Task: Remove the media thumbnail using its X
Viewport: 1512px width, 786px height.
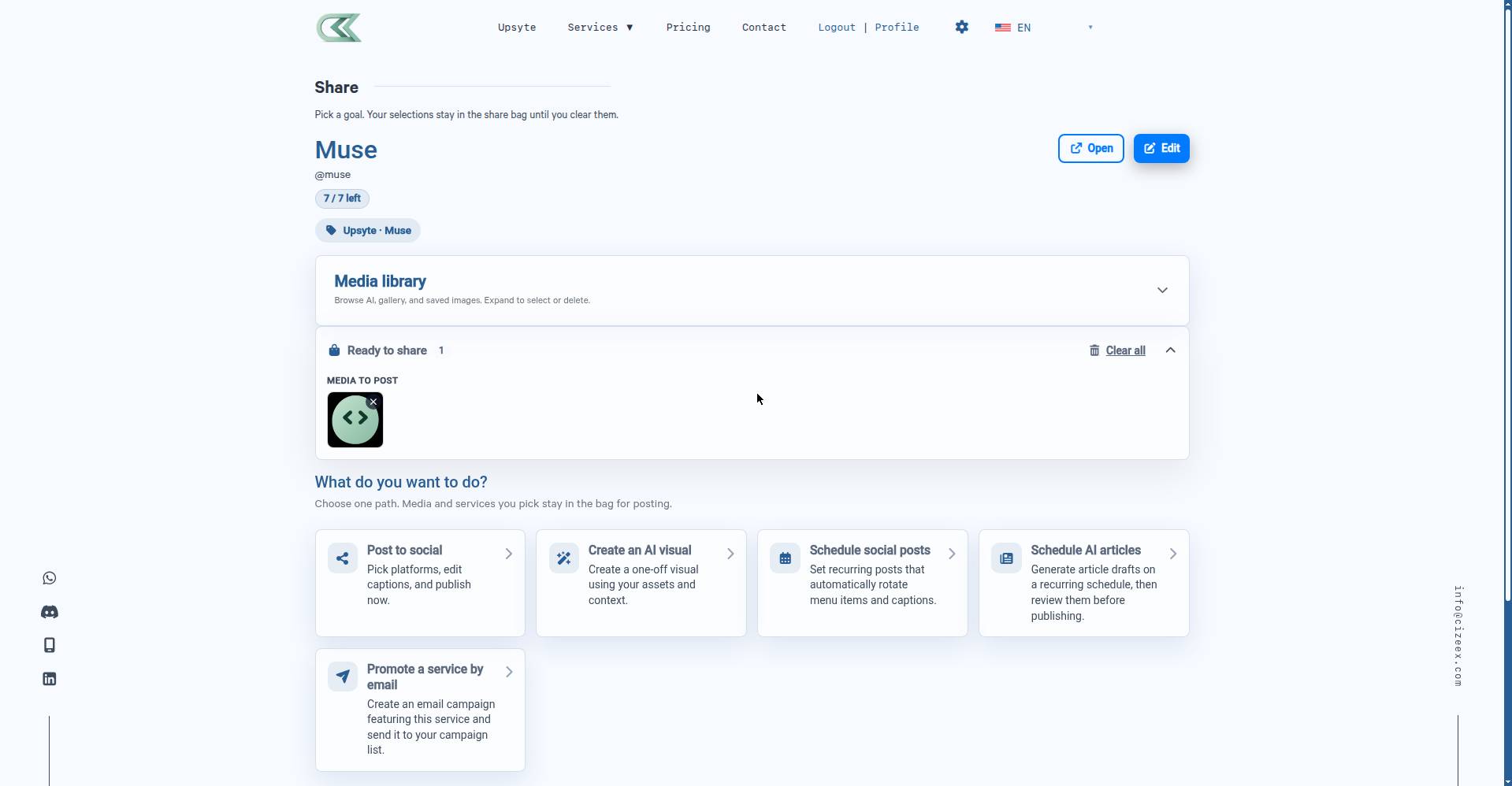Action: 373,402
